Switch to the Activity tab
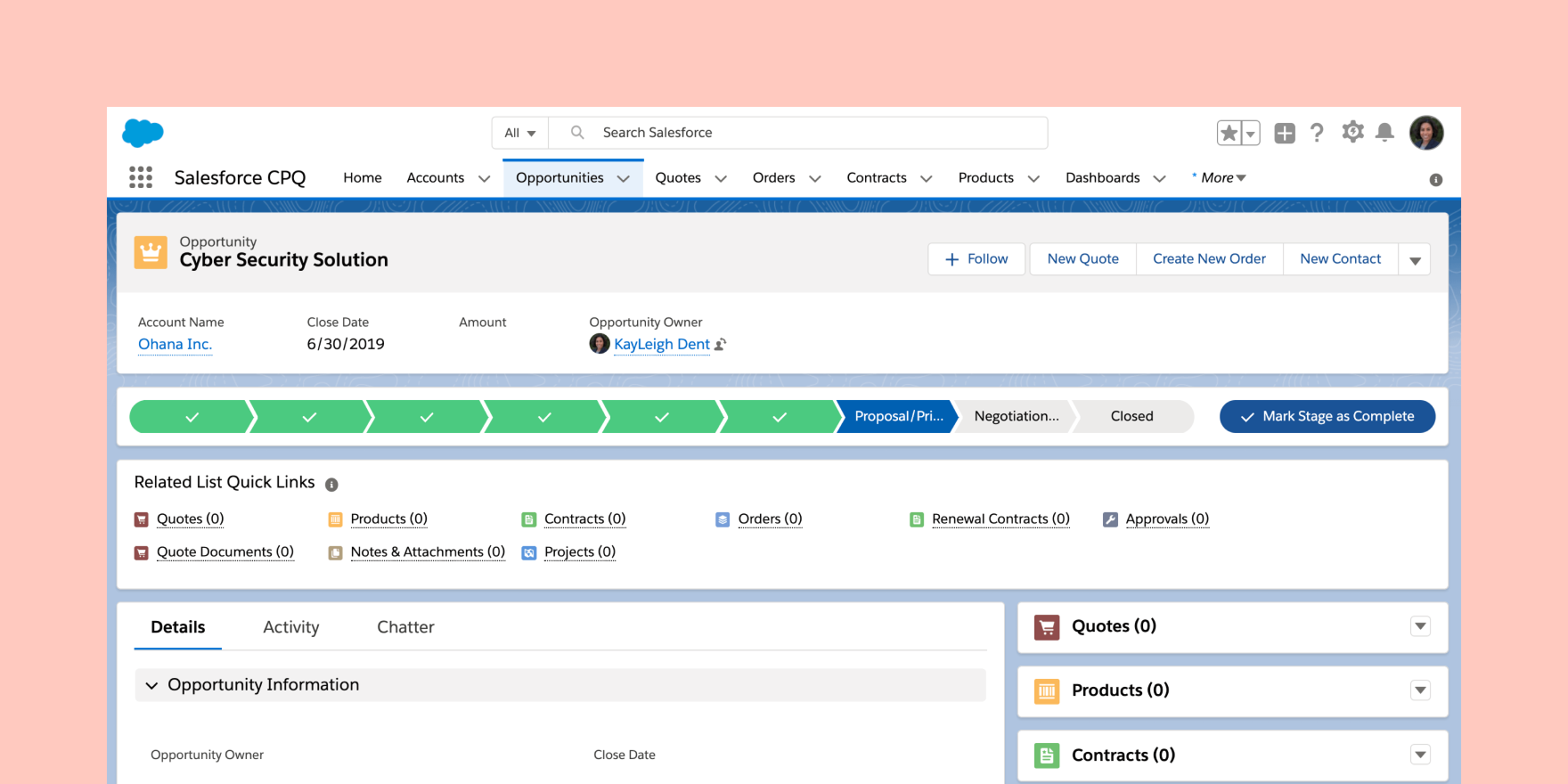This screenshot has width=1568, height=784. (291, 627)
